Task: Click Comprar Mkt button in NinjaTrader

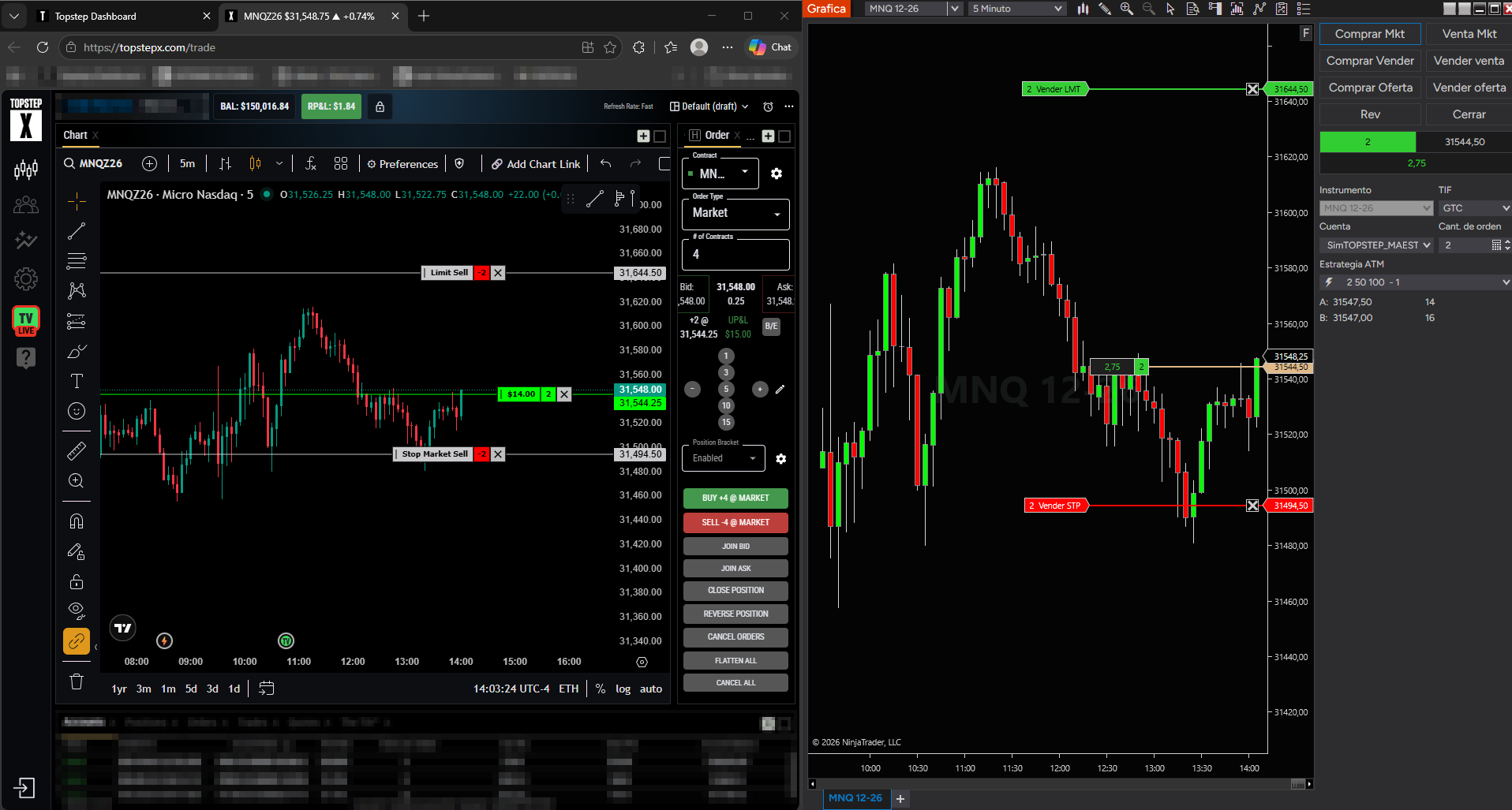Action: 1370,34
